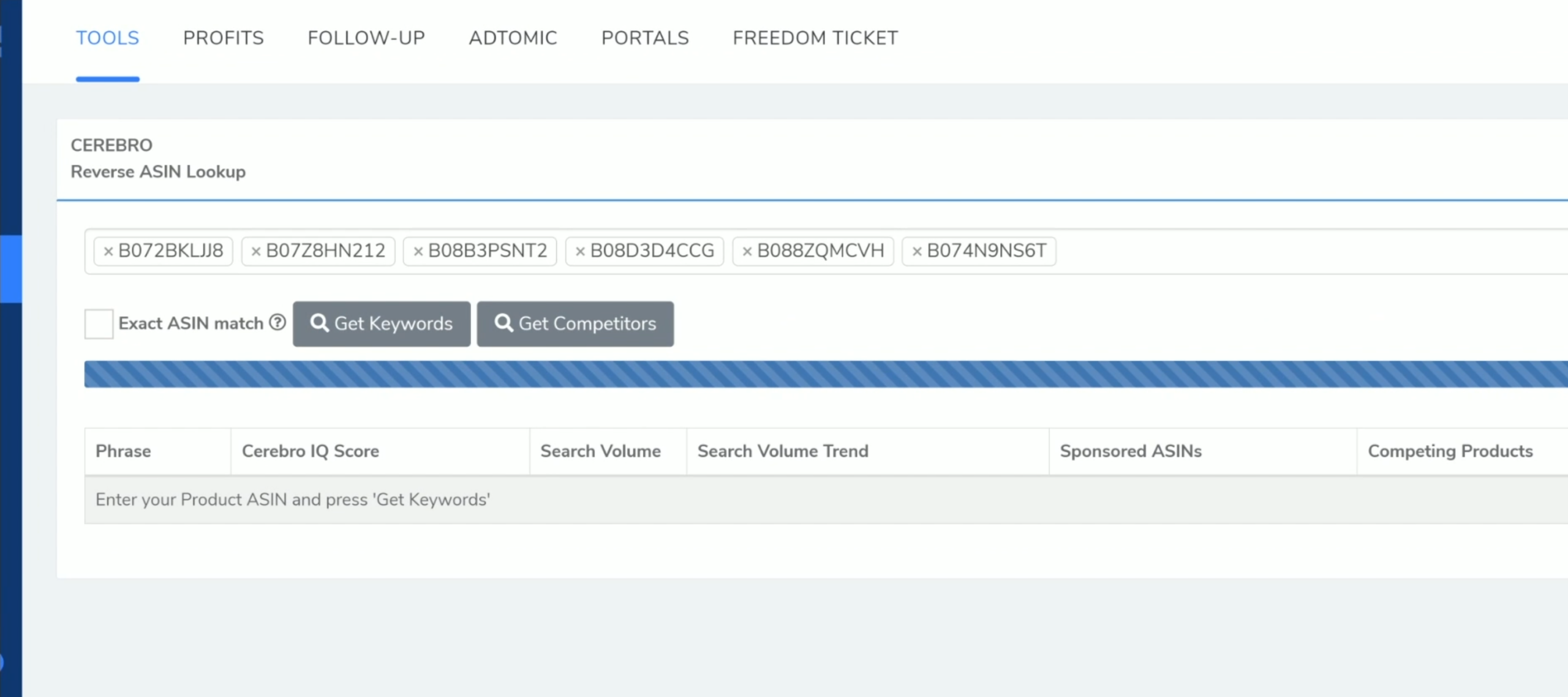This screenshot has width=1568, height=697.
Task: Enable the Exact ASIN match checkbox
Action: 99,323
